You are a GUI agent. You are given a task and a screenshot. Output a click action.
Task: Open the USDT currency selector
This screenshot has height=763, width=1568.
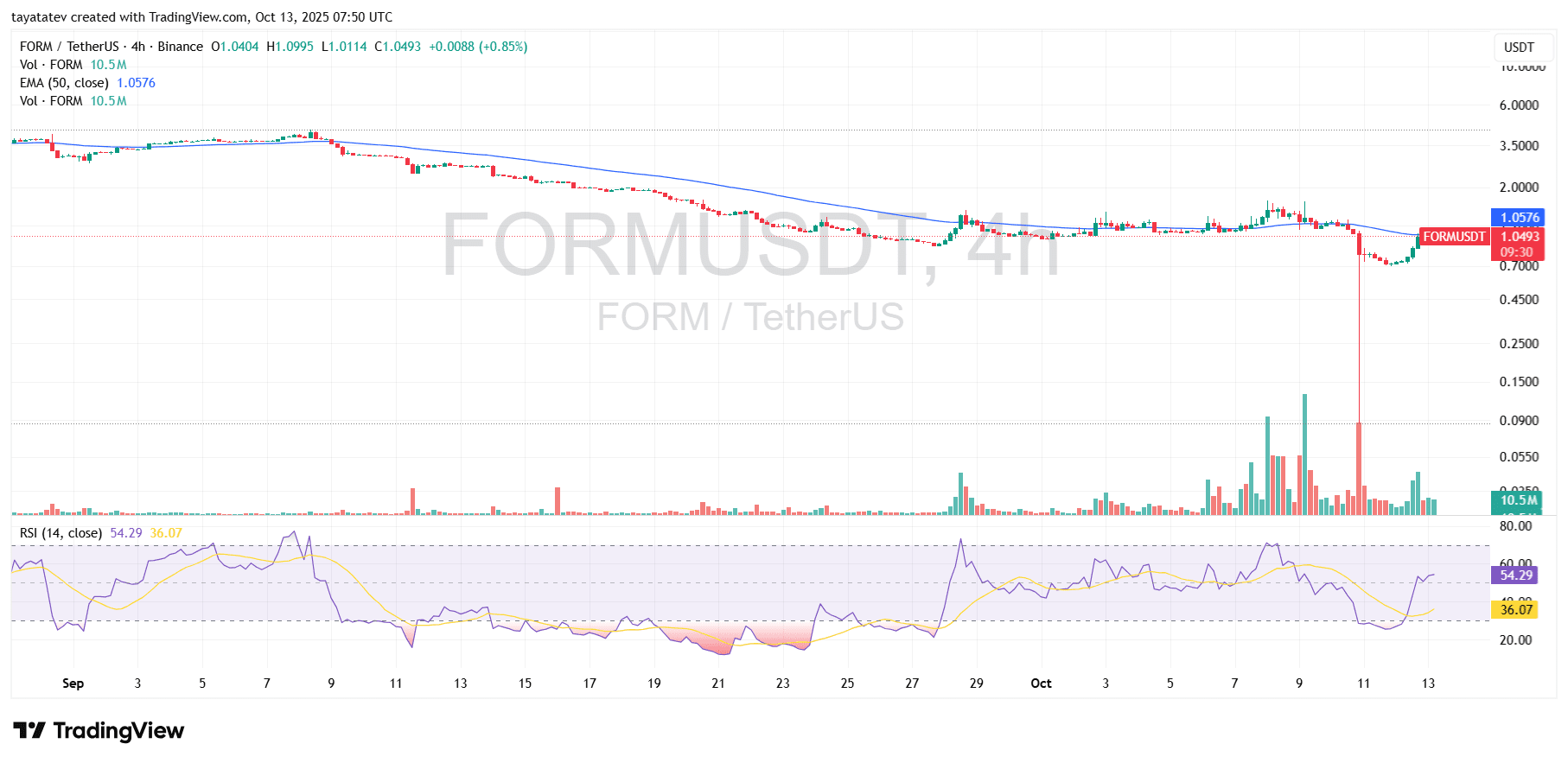[x=1519, y=48]
